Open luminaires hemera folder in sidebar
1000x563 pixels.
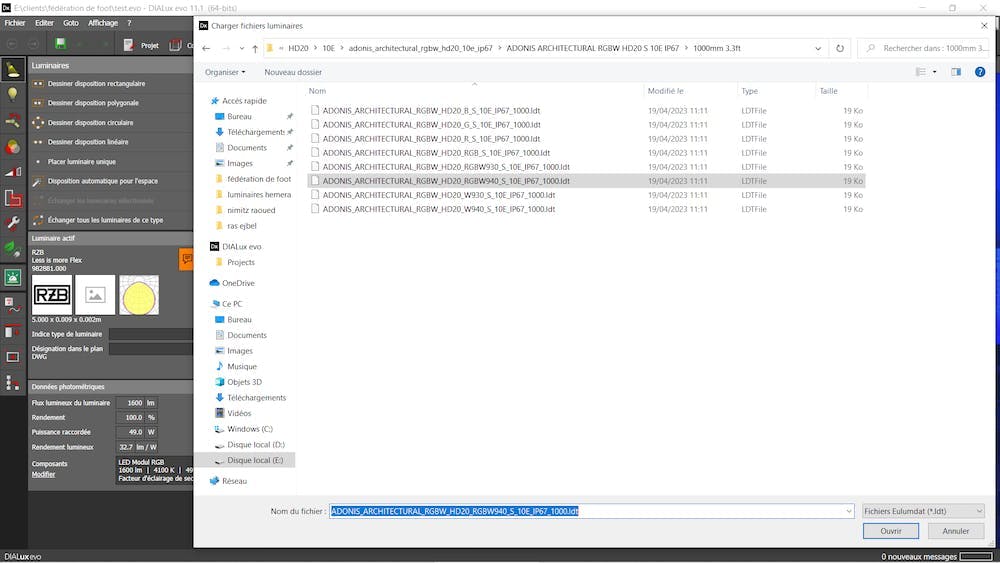(253, 194)
